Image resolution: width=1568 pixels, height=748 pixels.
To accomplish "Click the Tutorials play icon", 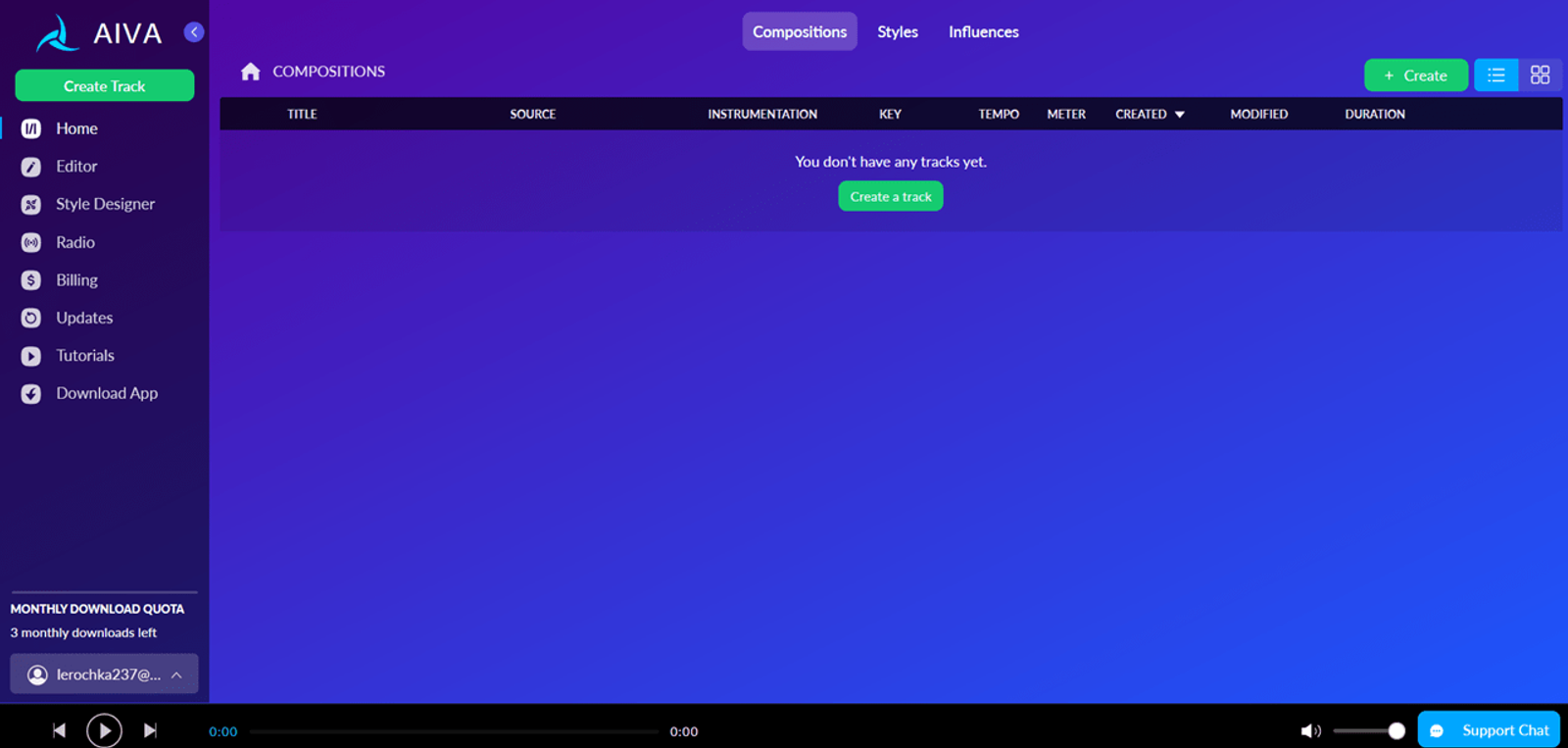I will (31, 356).
